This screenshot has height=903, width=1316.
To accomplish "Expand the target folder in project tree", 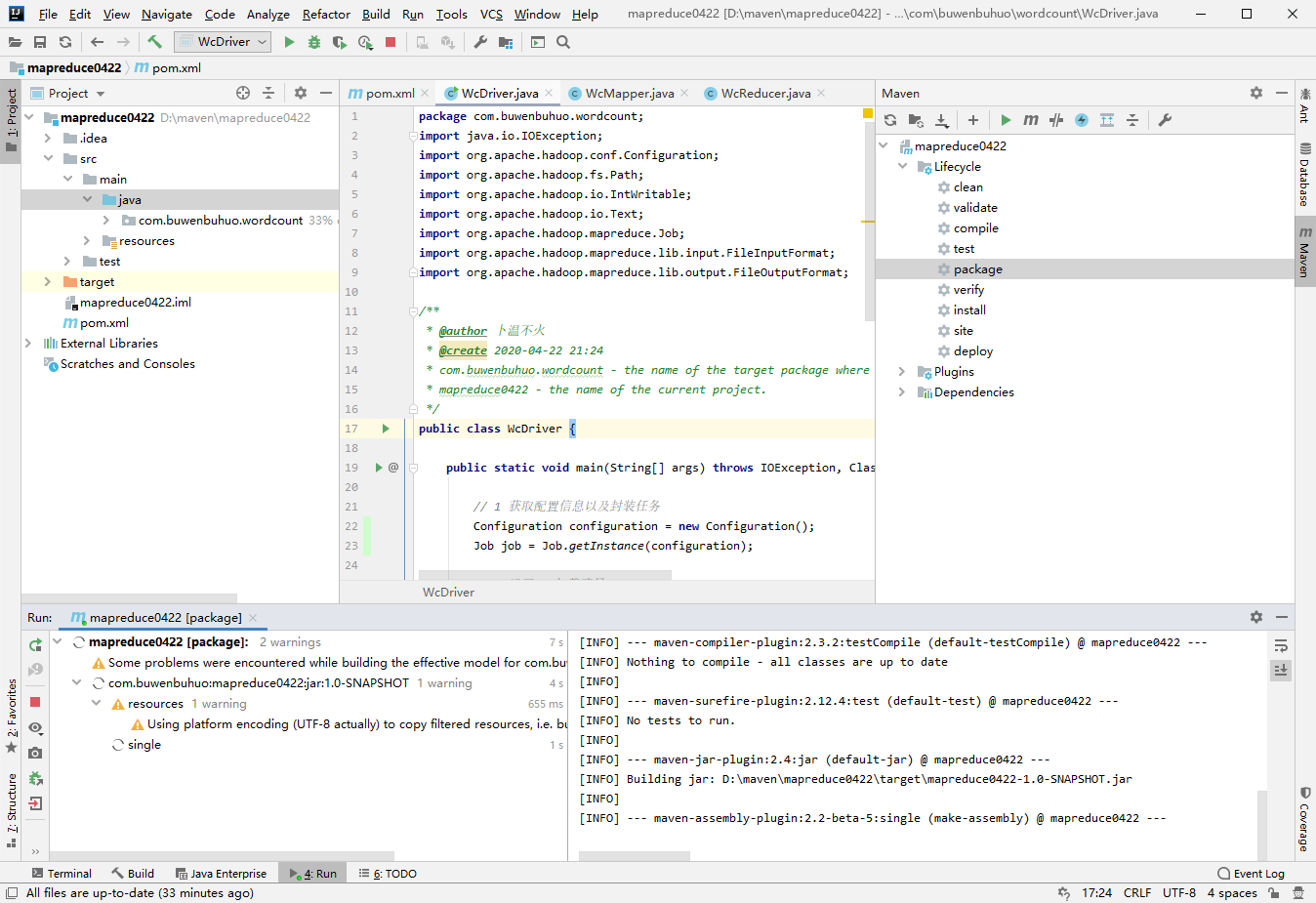I will click(48, 281).
